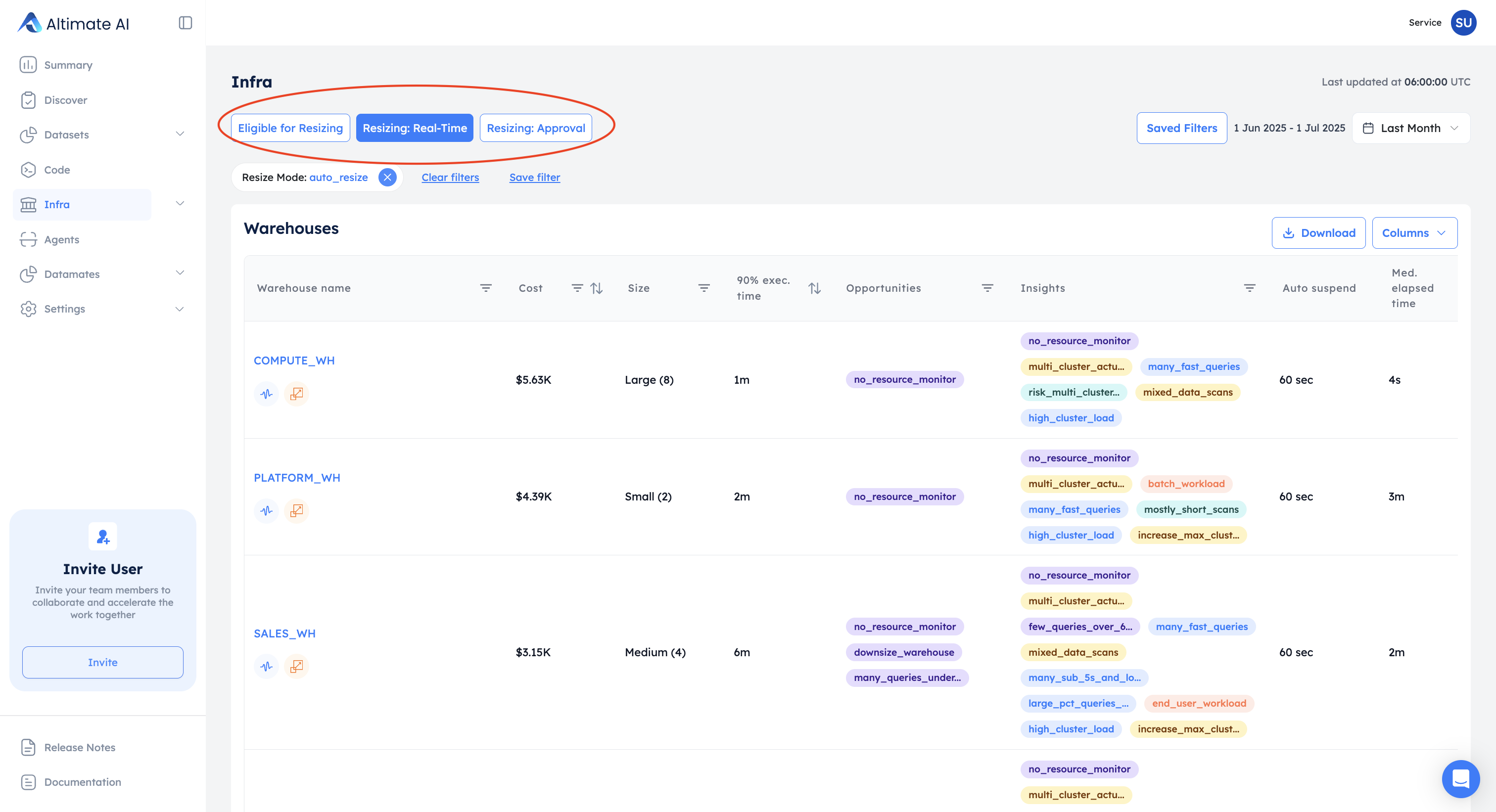Image resolution: width=1496 pixels, height=812 pixels.
Task: Click the downsize_warehouse opportunity tag
Action: [904, 652]
